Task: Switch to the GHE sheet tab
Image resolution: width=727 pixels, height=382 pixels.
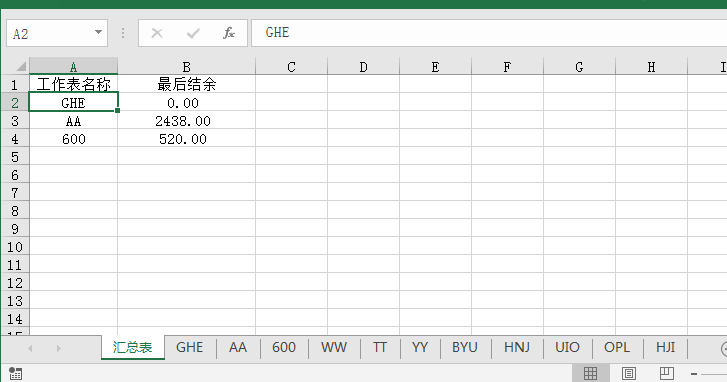Action: tap(190, 347)
